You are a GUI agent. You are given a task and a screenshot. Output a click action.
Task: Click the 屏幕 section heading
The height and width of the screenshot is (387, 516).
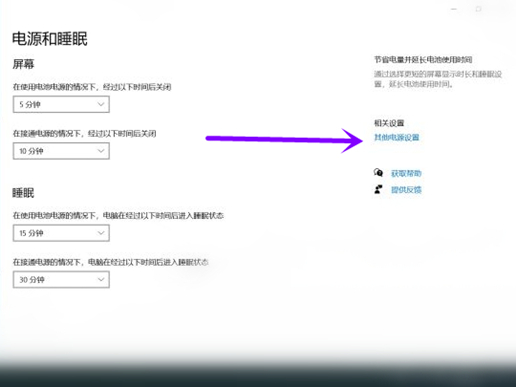pyautogui.click(x=23, y=64)
